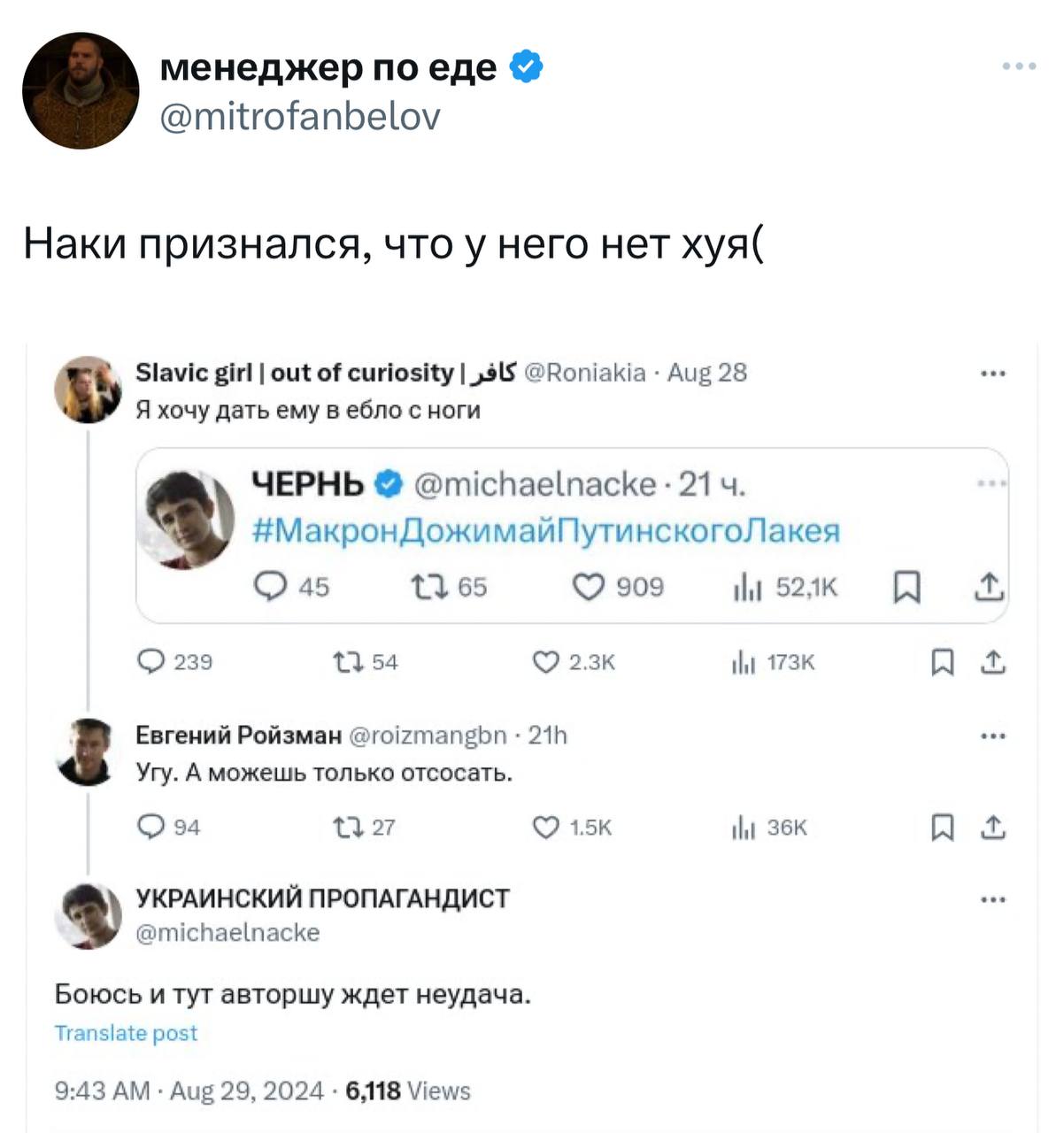Share Roniakia's tweet via share icon
The width and height of the screenshot is (1064, 1133).
994,662
